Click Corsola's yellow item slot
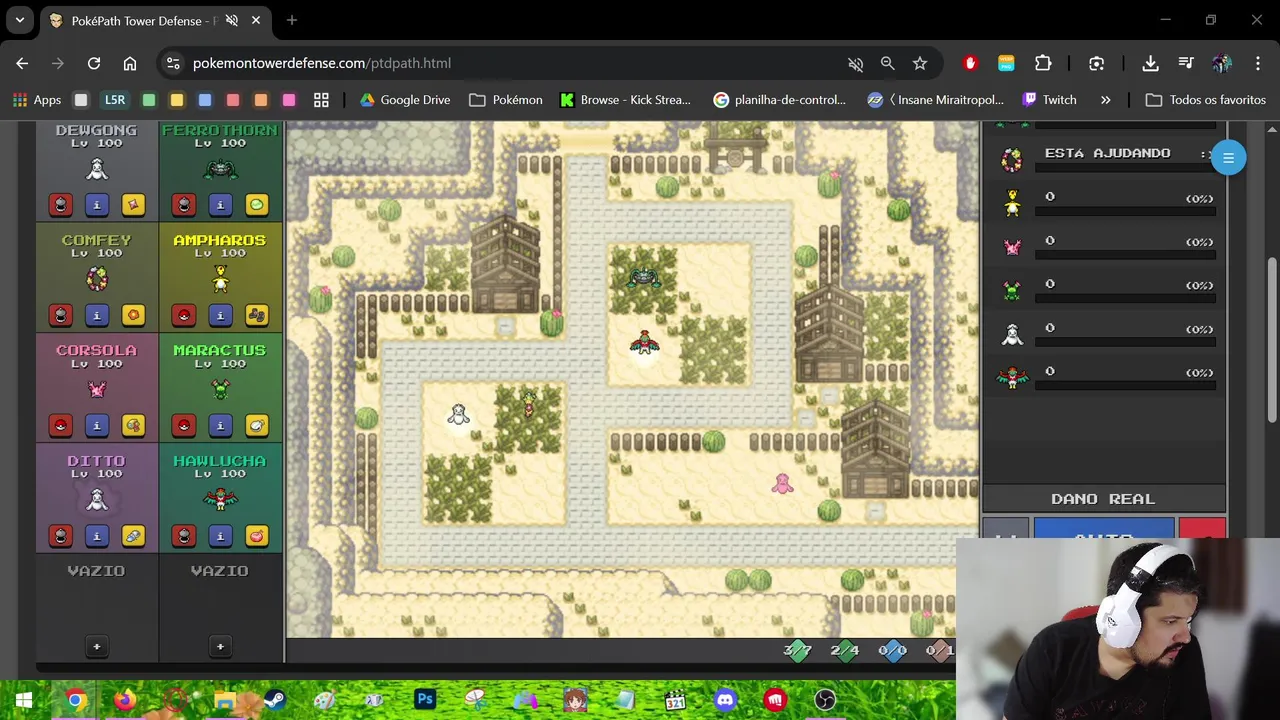1280x720 pixels. (x=133, y=426)
